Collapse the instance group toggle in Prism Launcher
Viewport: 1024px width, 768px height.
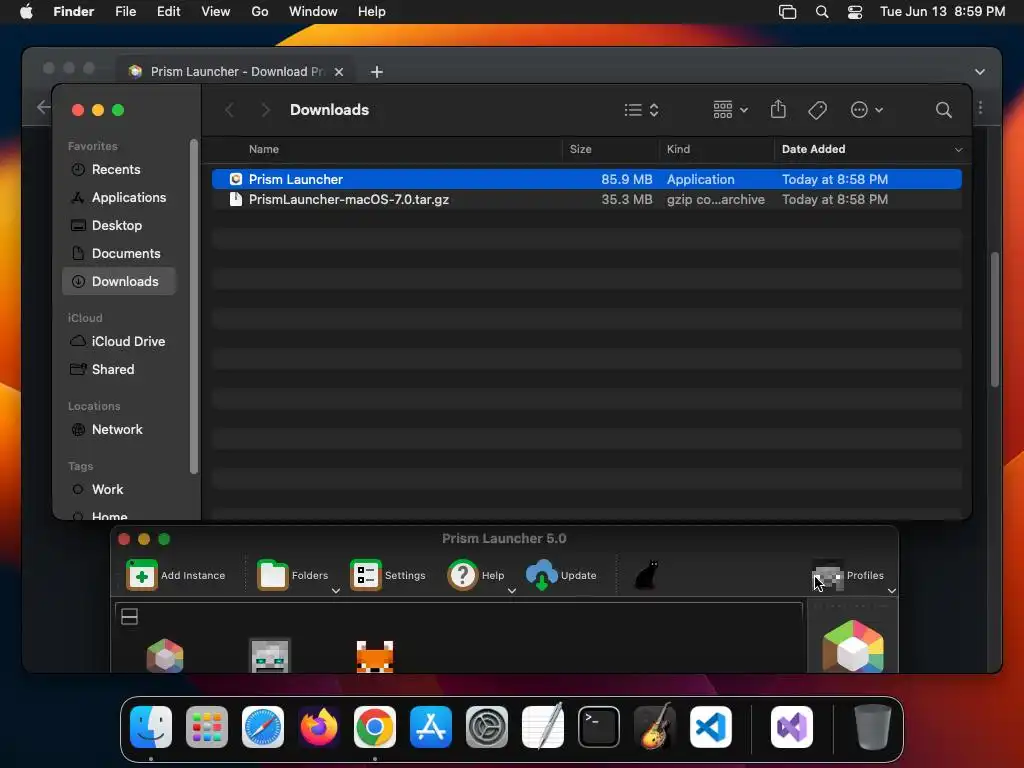click(129, 616)
